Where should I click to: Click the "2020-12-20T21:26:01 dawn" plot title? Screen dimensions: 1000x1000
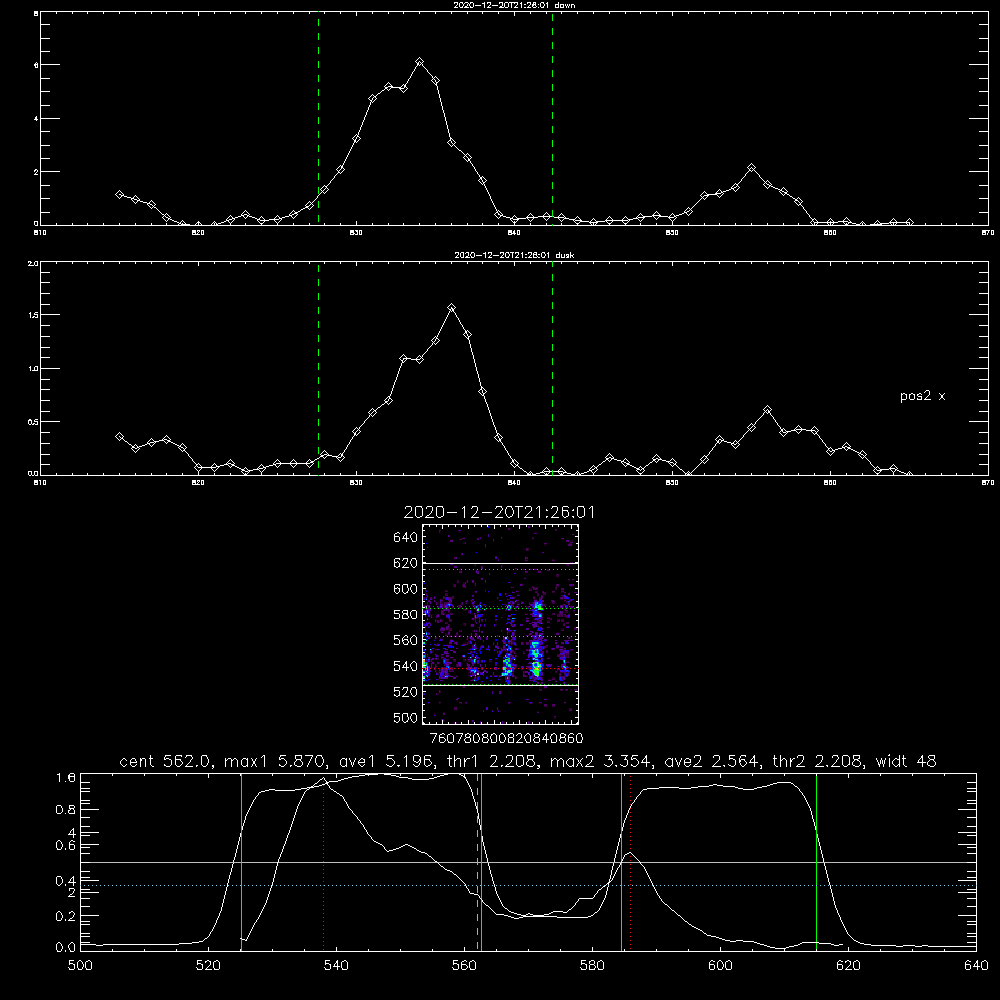(514, 5)
